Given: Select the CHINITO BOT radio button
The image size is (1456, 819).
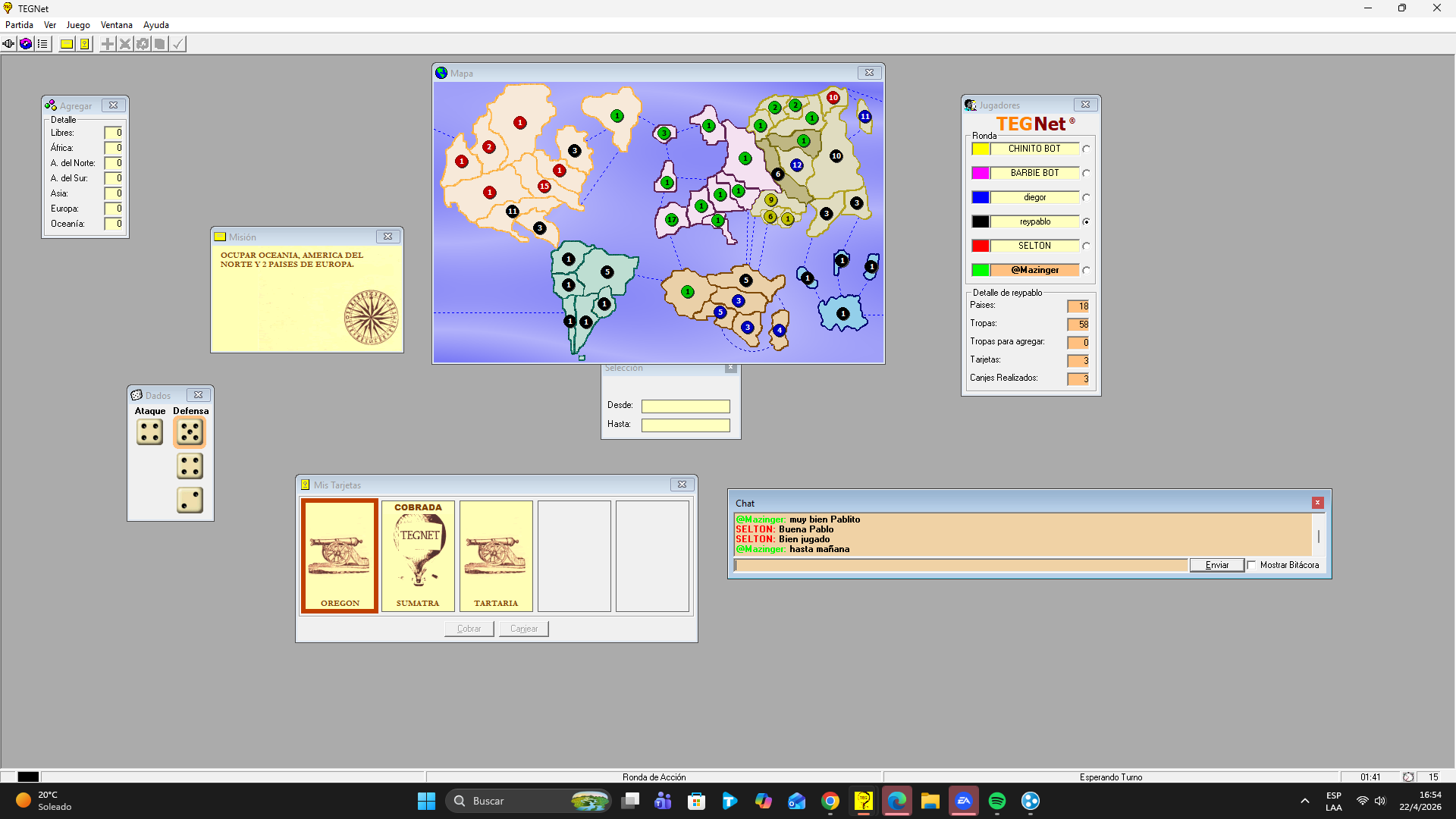Looking at the screenshot, I should pyautogui.click(x=1086, y=149).
